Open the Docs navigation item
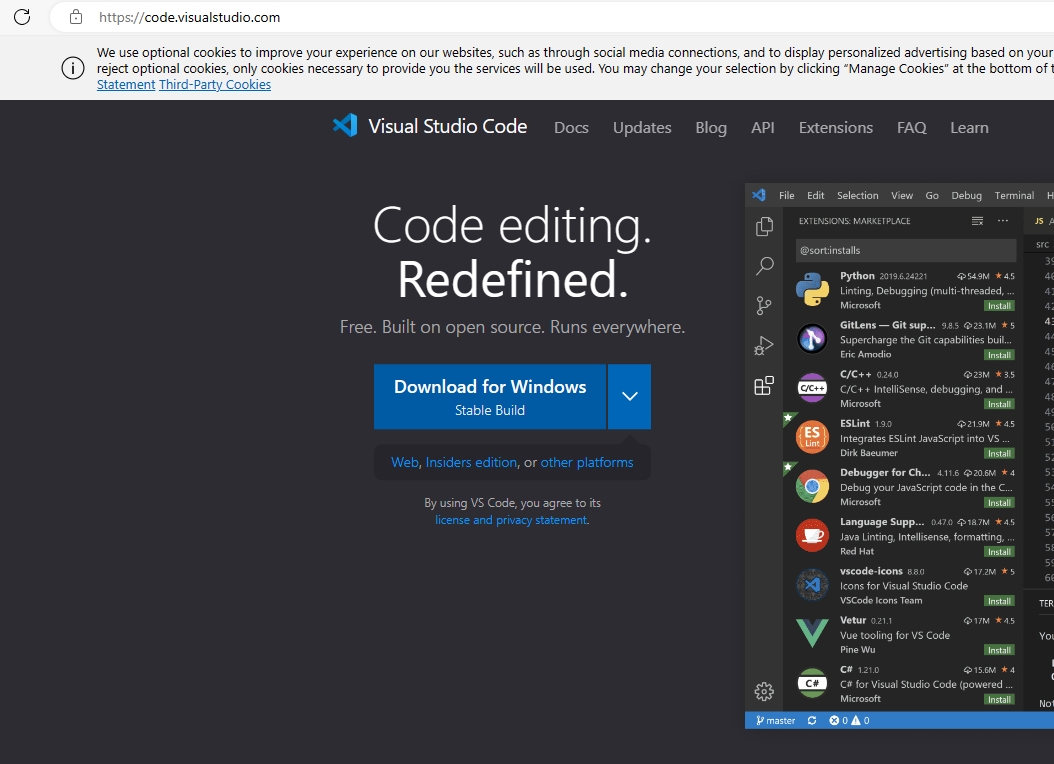Image resolution: width=1054 pixels, height=764 pixels. (x=571, y=128)
